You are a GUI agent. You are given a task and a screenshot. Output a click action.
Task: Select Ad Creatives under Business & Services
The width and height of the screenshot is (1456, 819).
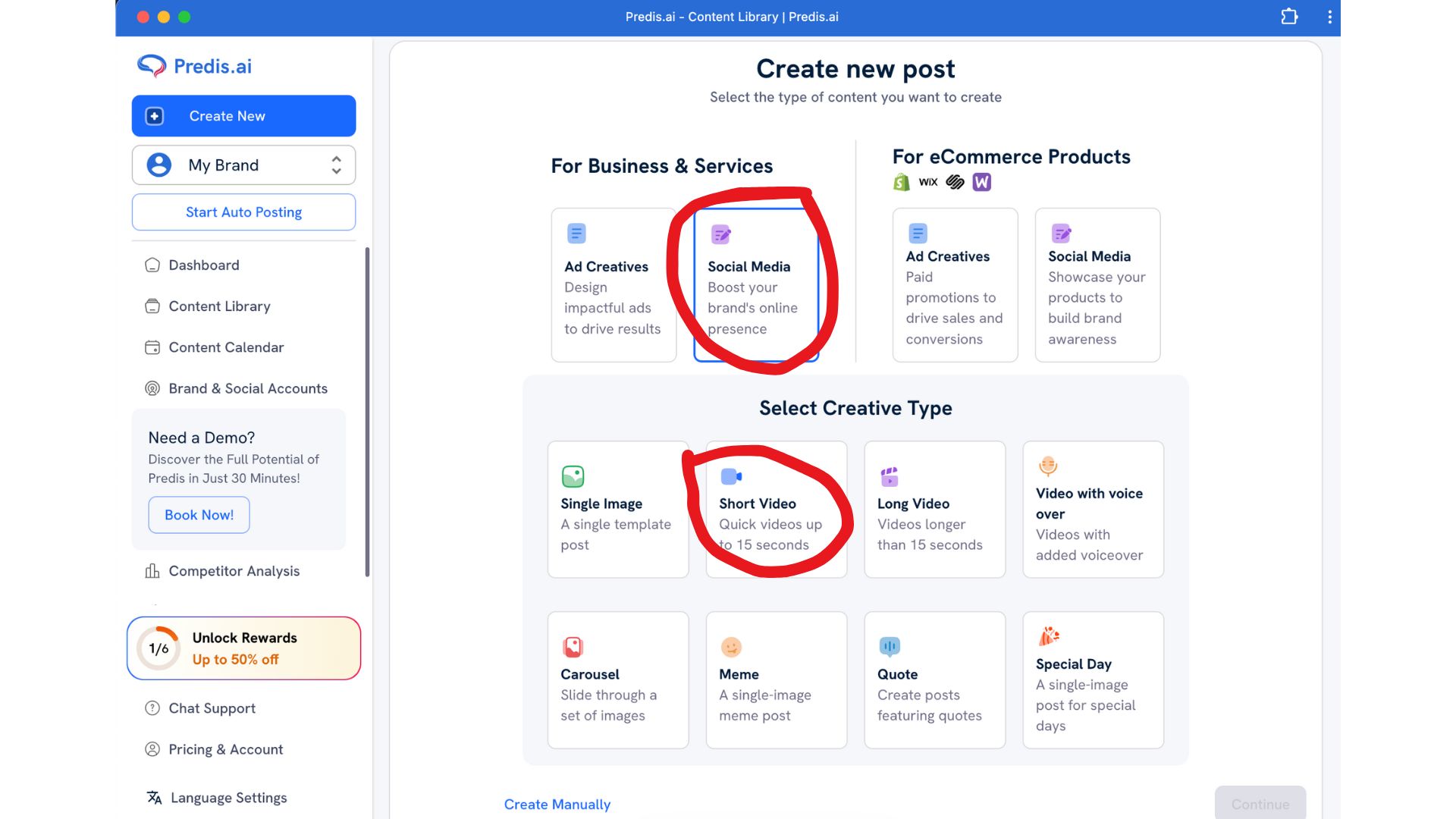[x=613, y=285]
